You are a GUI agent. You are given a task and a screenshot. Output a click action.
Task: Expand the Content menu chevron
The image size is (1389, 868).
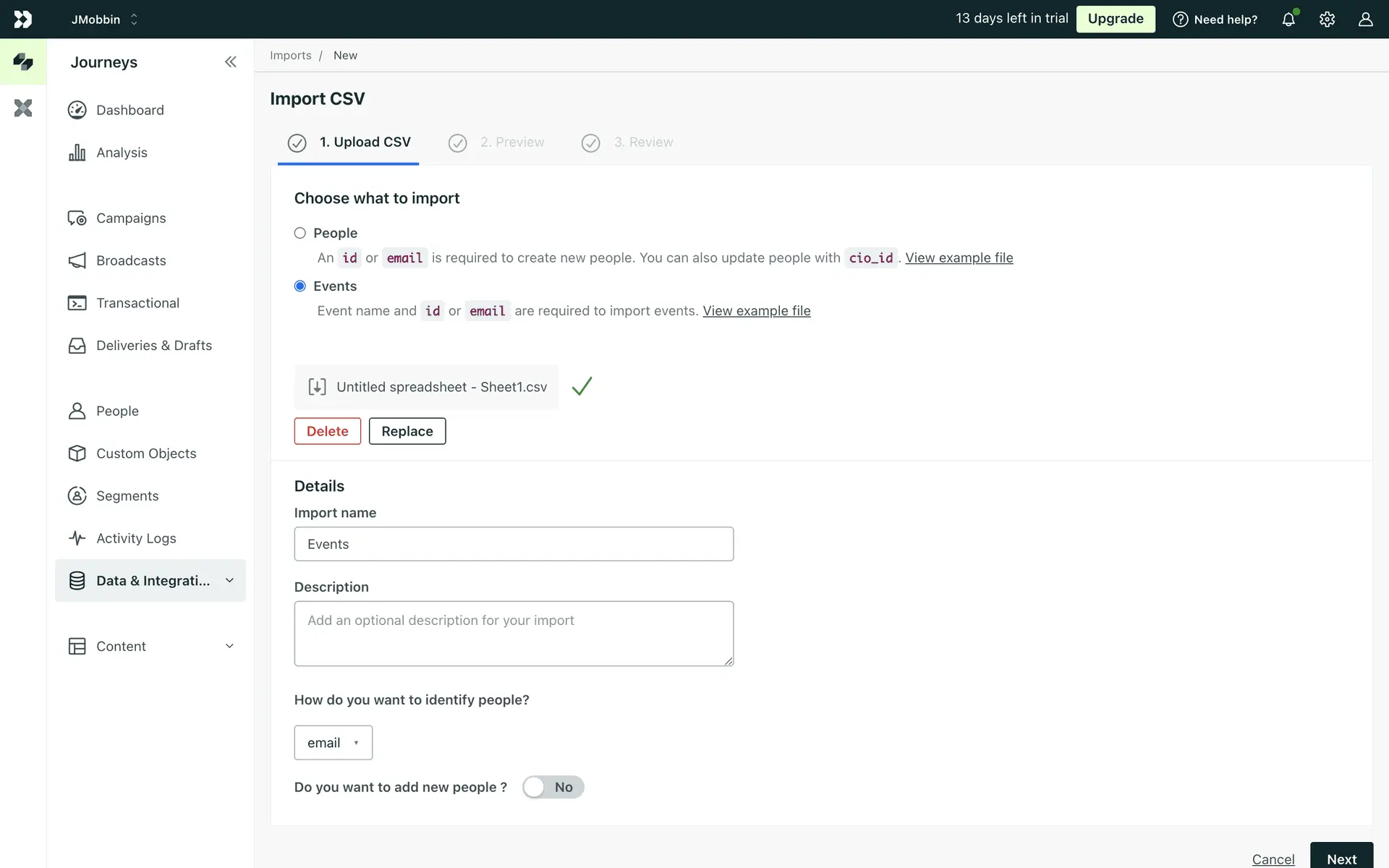coord(229,646)
